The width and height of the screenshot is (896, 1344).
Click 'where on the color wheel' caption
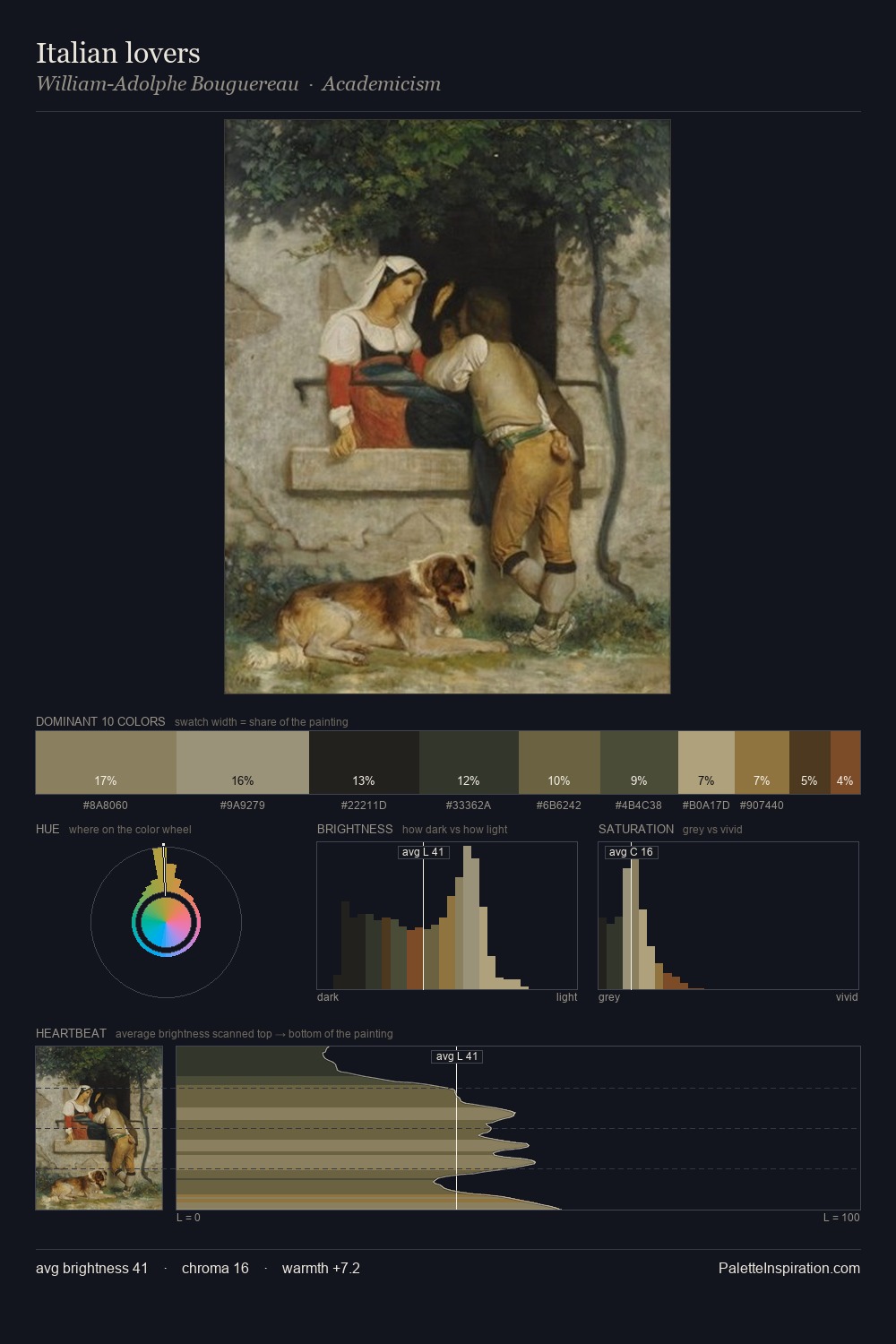click(130, 830)
